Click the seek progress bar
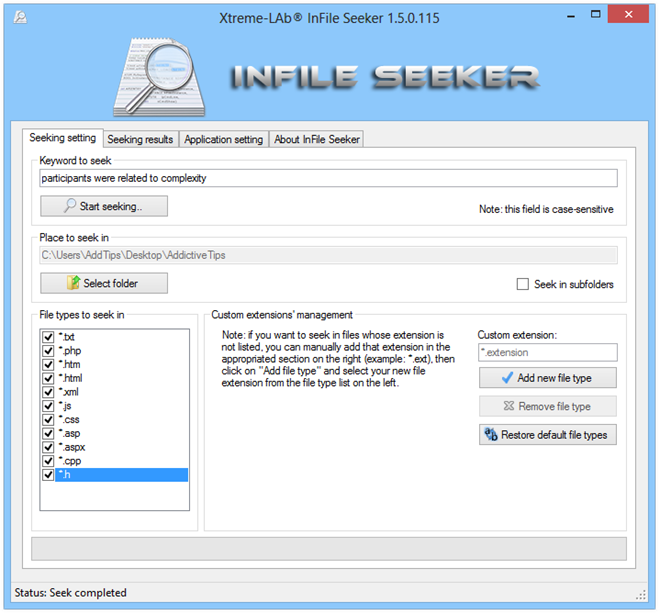The image size is (660, 613). tap(329, 549)
